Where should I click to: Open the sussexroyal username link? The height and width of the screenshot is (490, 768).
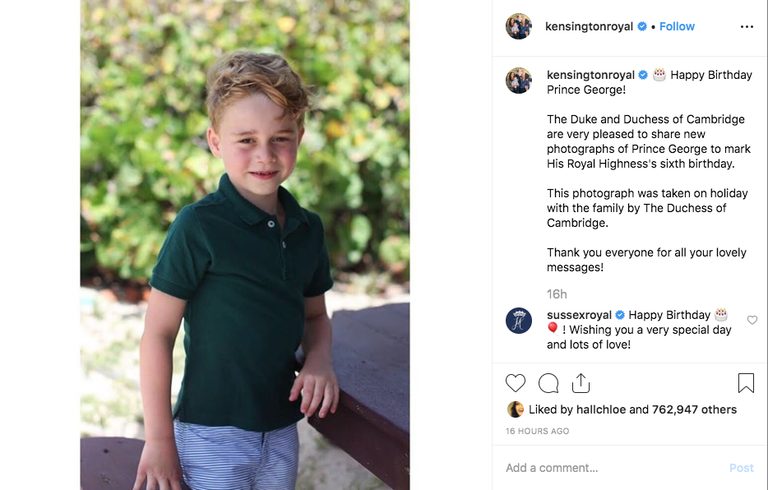pyautogui.click(x=579, y=315)
